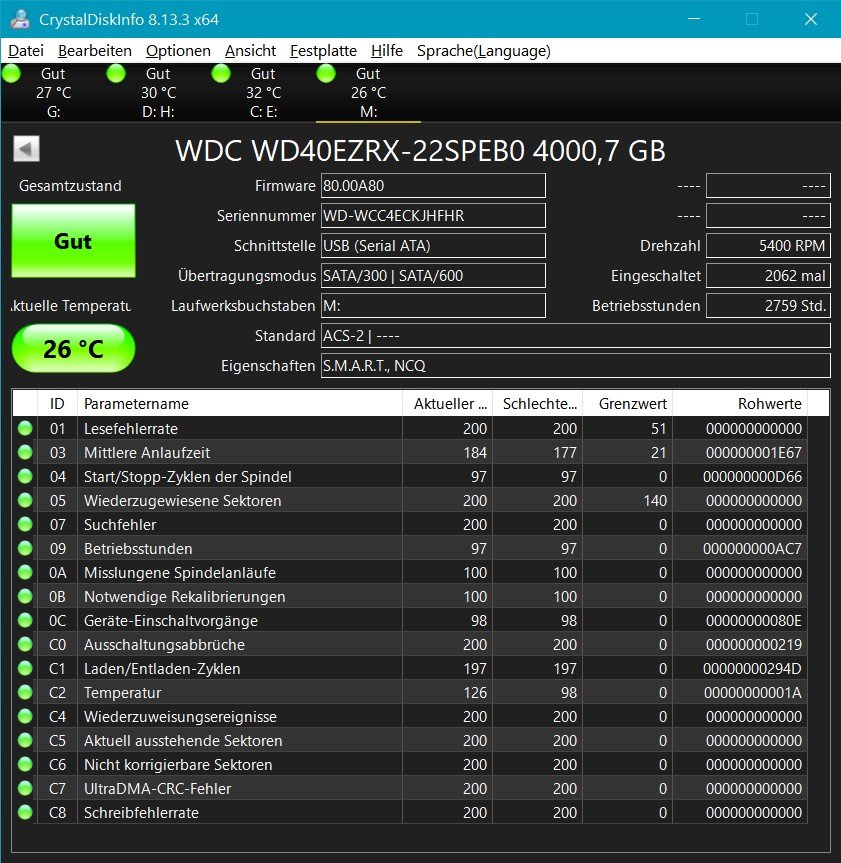Image resolution: width=841 pixels, height=863 pixels.
Task: Click status dot of Wiederzuweisungsereignisse row
Action: tap(25, 716)
